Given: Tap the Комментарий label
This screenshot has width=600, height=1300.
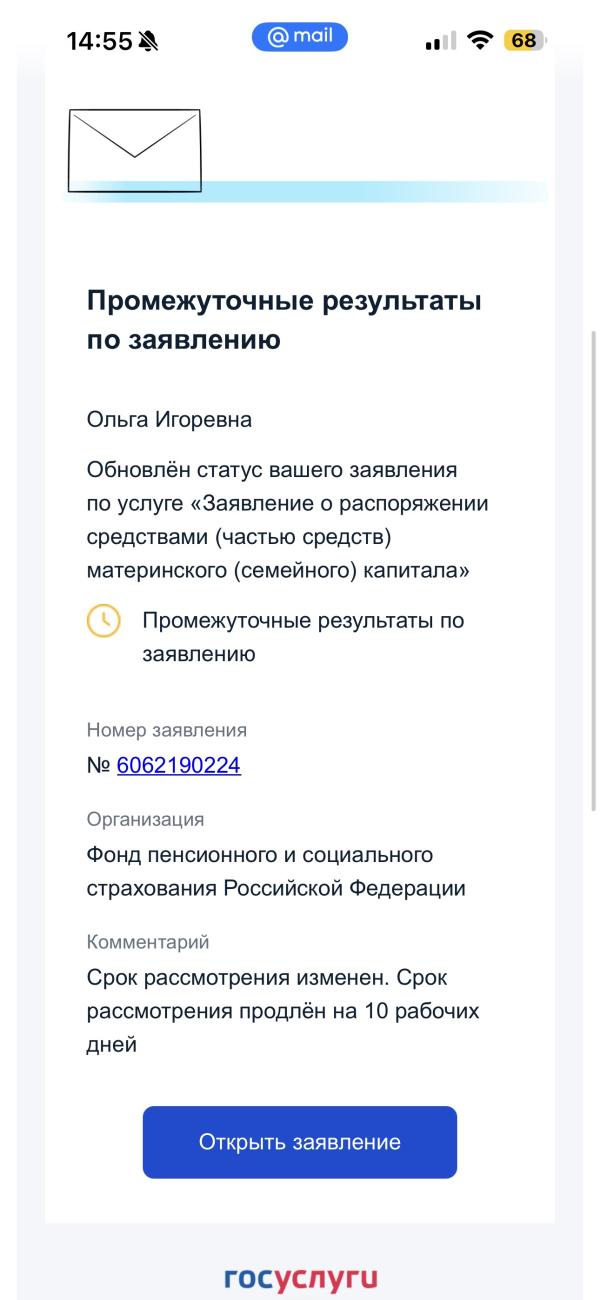Looking at the screenshot, I should 148,942.
